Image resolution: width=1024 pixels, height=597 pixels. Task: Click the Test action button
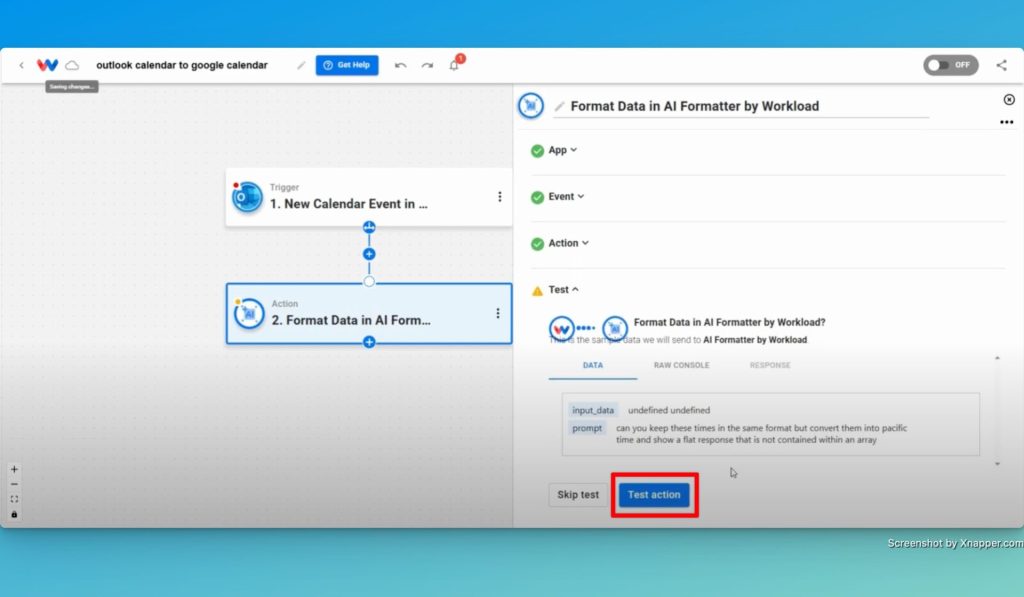[654, 495]
